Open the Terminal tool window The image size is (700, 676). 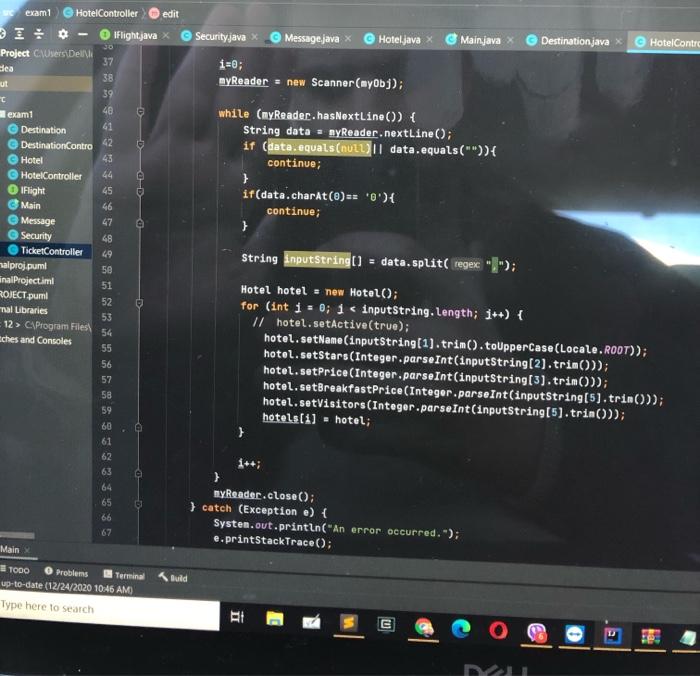coord(125,575)
